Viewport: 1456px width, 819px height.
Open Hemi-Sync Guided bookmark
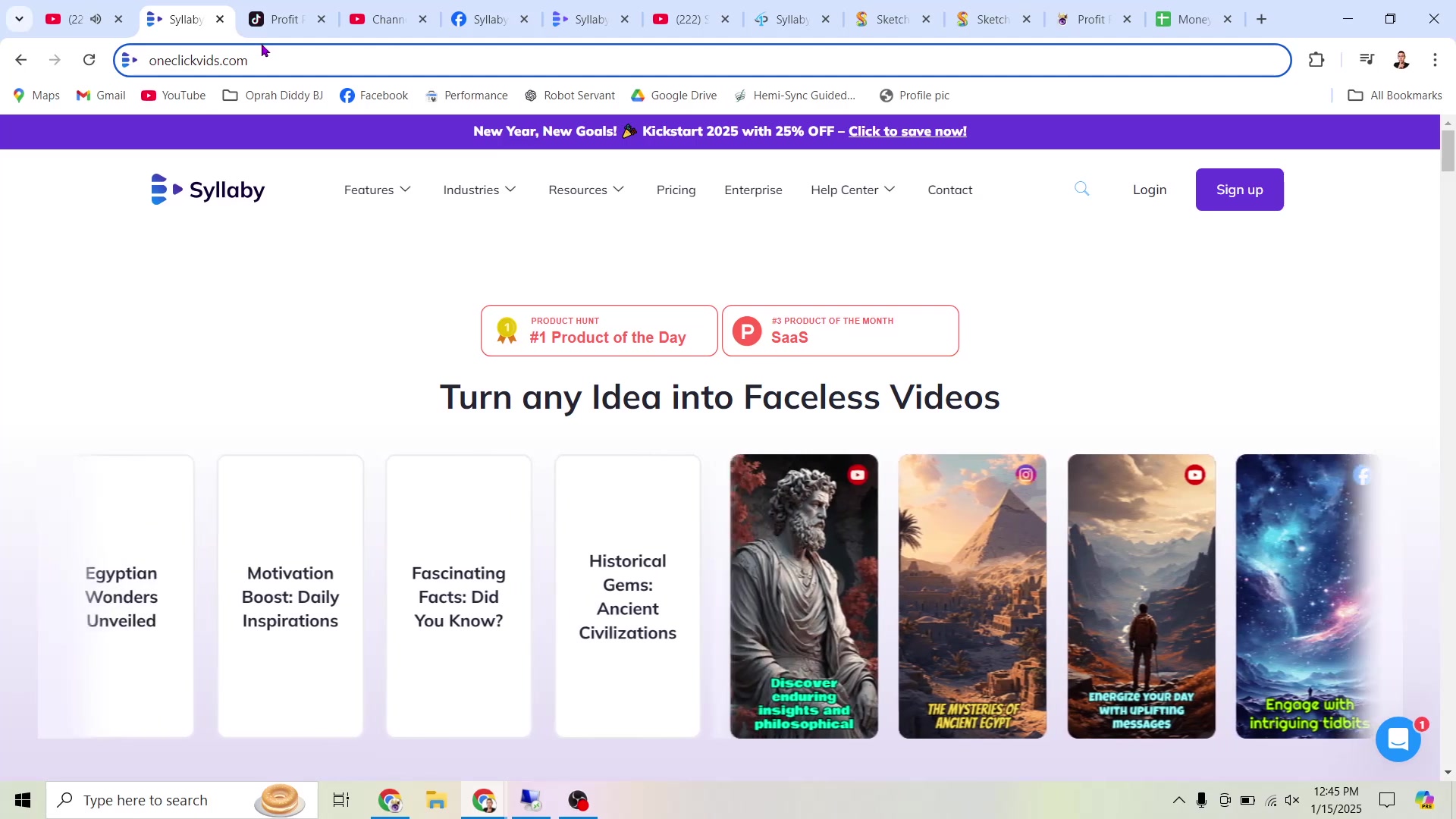click(795, 96)
